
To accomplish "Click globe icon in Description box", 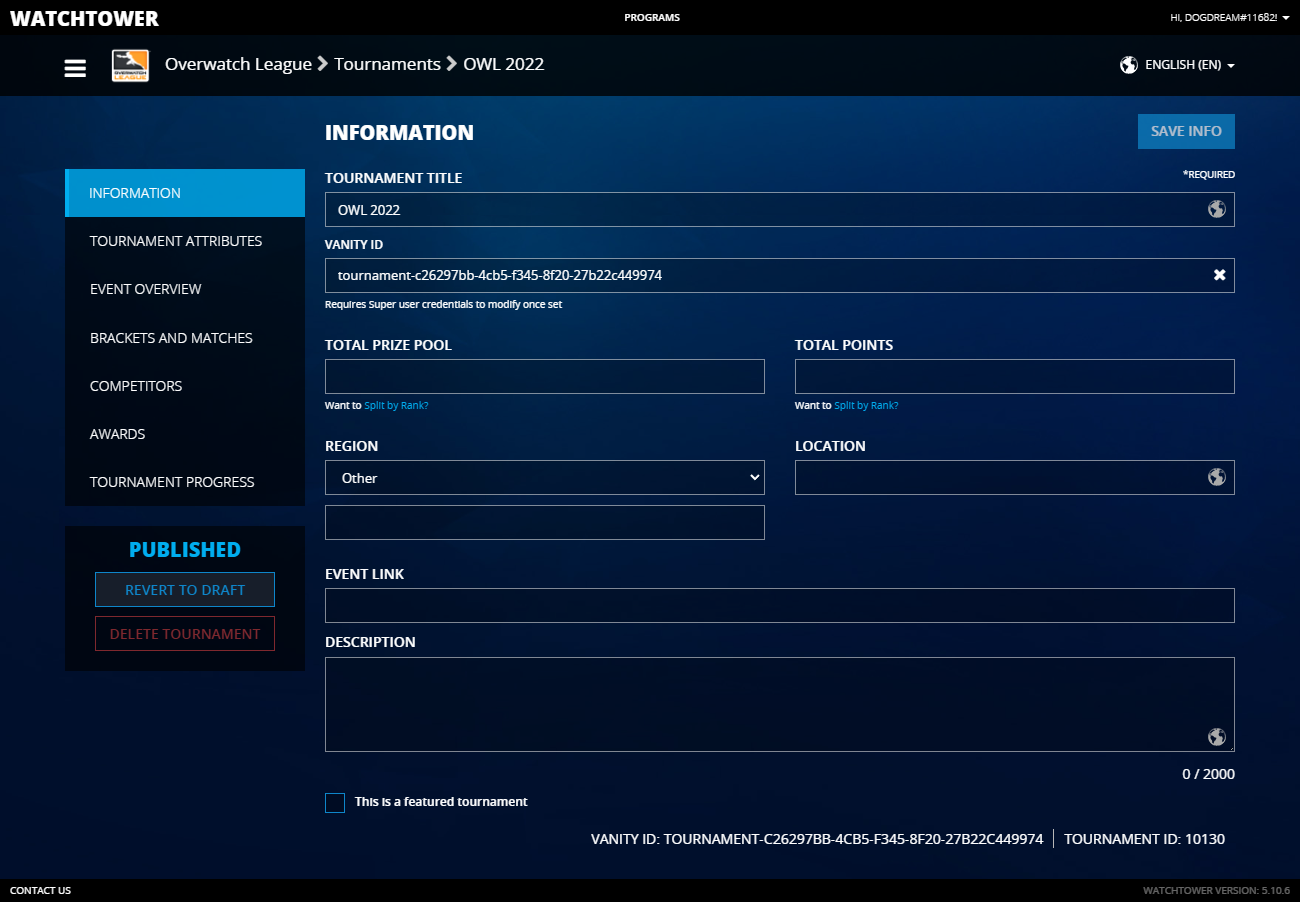I will [x=1217, y=737].
